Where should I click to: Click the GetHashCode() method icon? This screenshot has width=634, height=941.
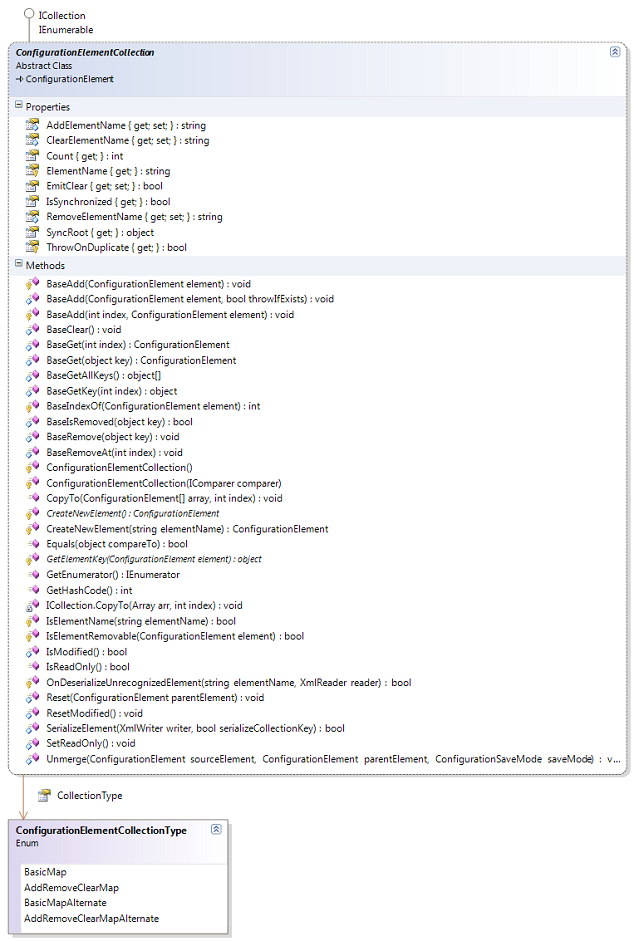tap(32, 590)
